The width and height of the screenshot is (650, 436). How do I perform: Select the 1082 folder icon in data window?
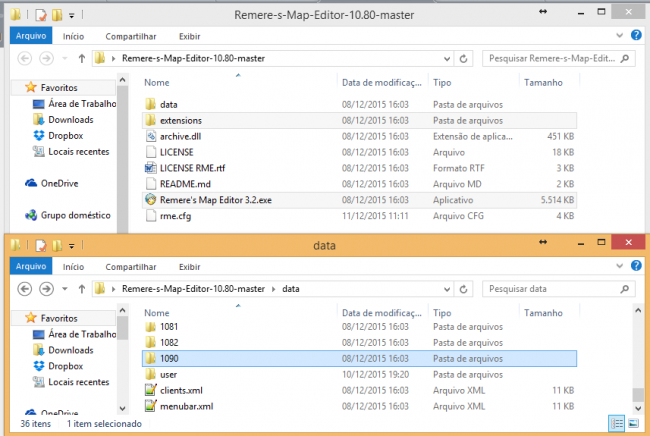(x=150, y=342)
